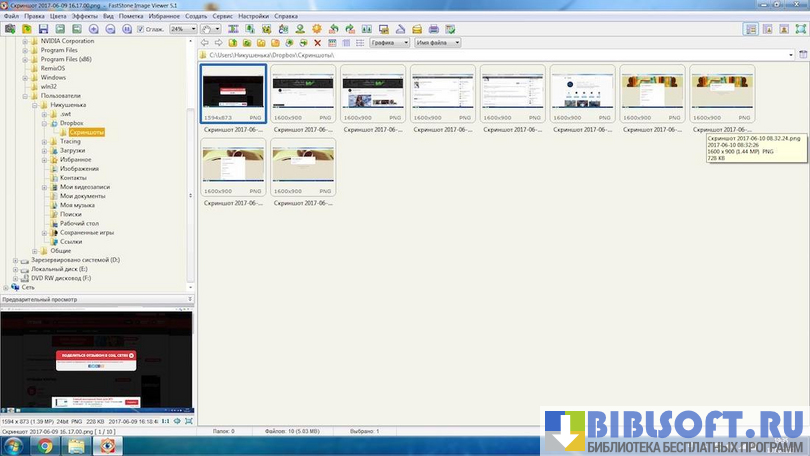Open the Графика file filter dropdown
Image resolution: width=810 pixels, height=456 pixels.
point(388,43)
